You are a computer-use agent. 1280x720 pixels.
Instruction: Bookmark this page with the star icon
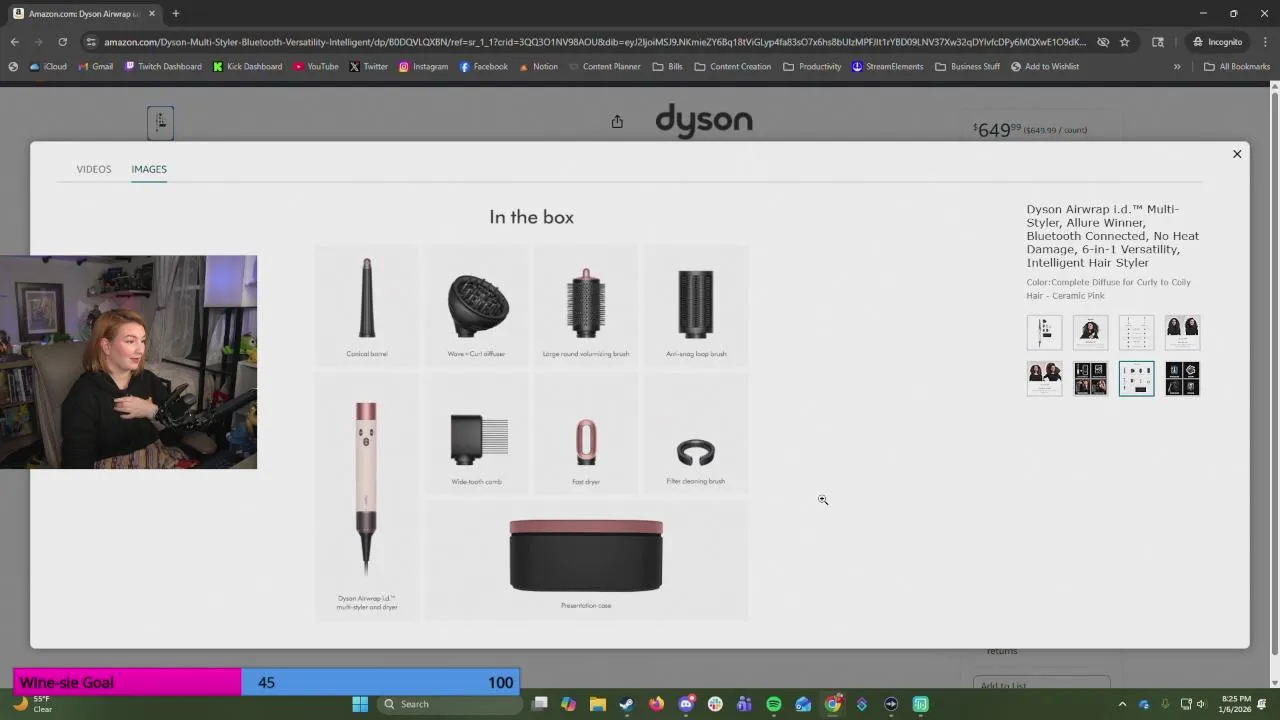[1125, 42]
